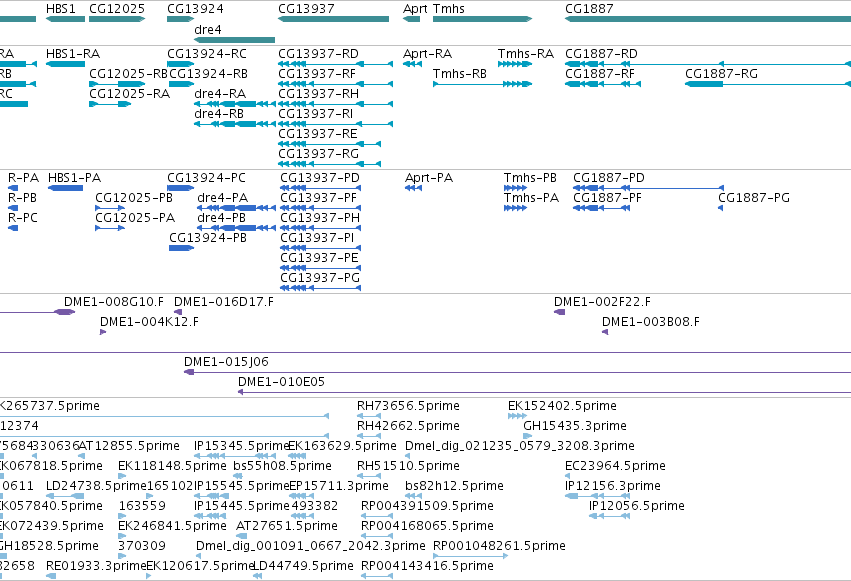Image resolution: width=851 pixels, height=581 pixels.
Task: Select the HBS1 gene label
Action: tap(60, 9)
